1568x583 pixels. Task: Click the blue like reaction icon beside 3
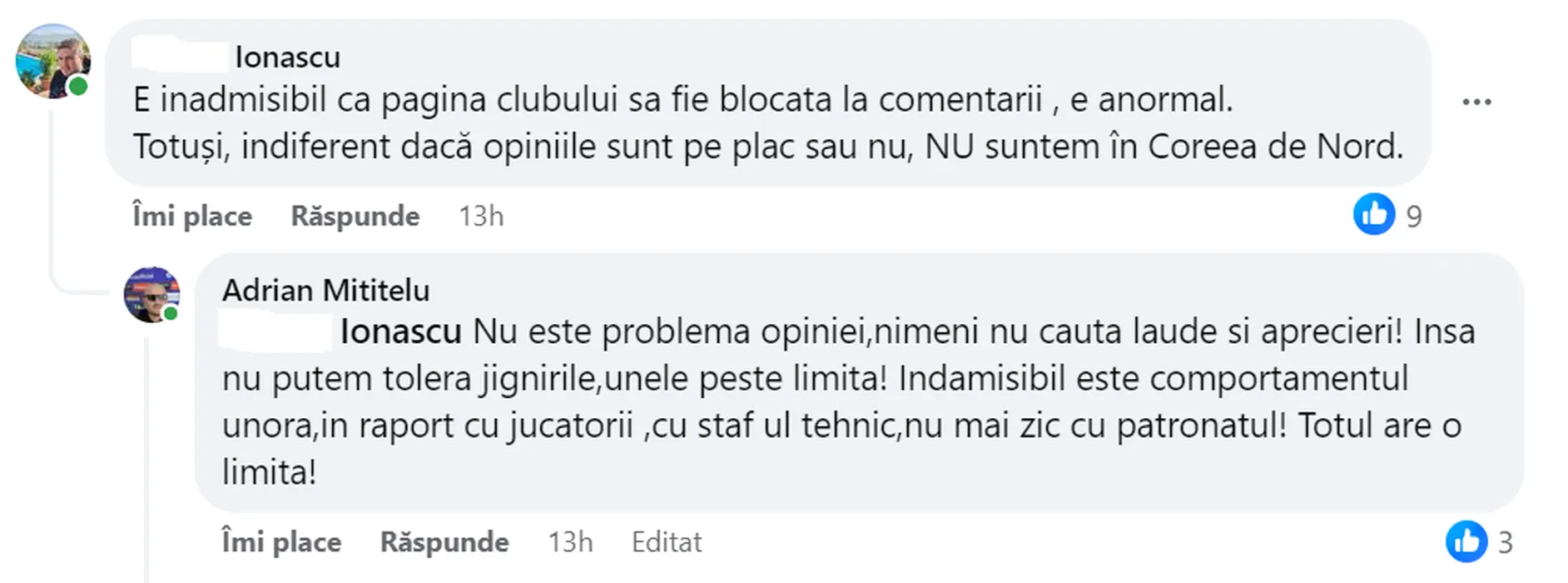(1466, 541)
